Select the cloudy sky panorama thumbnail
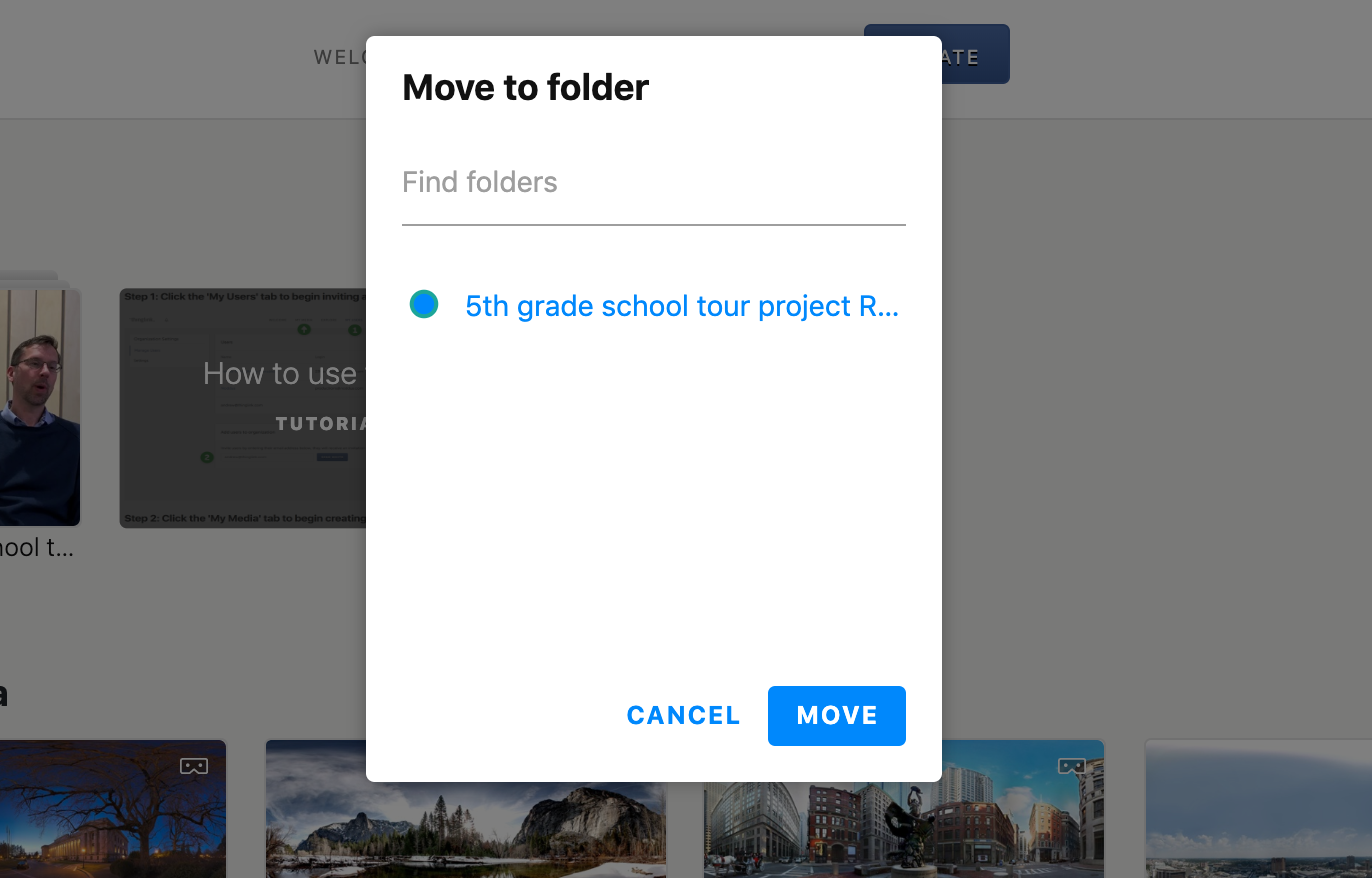 (1258, 809)
